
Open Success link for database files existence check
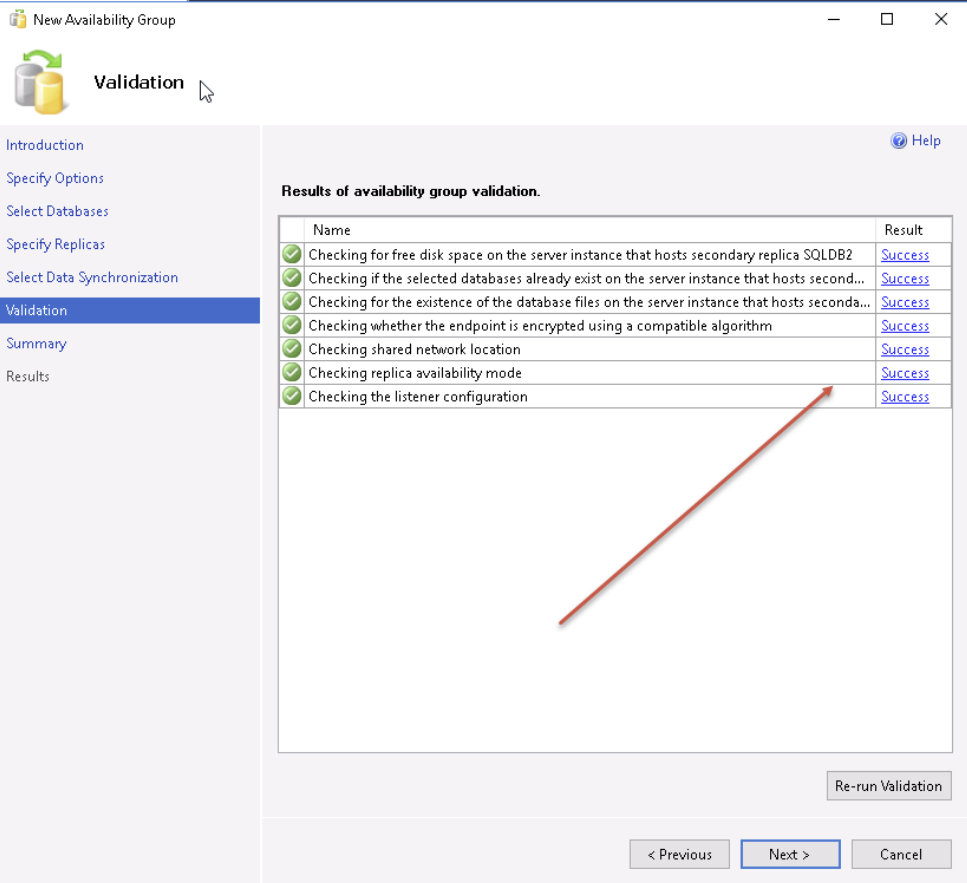[905, 302]
